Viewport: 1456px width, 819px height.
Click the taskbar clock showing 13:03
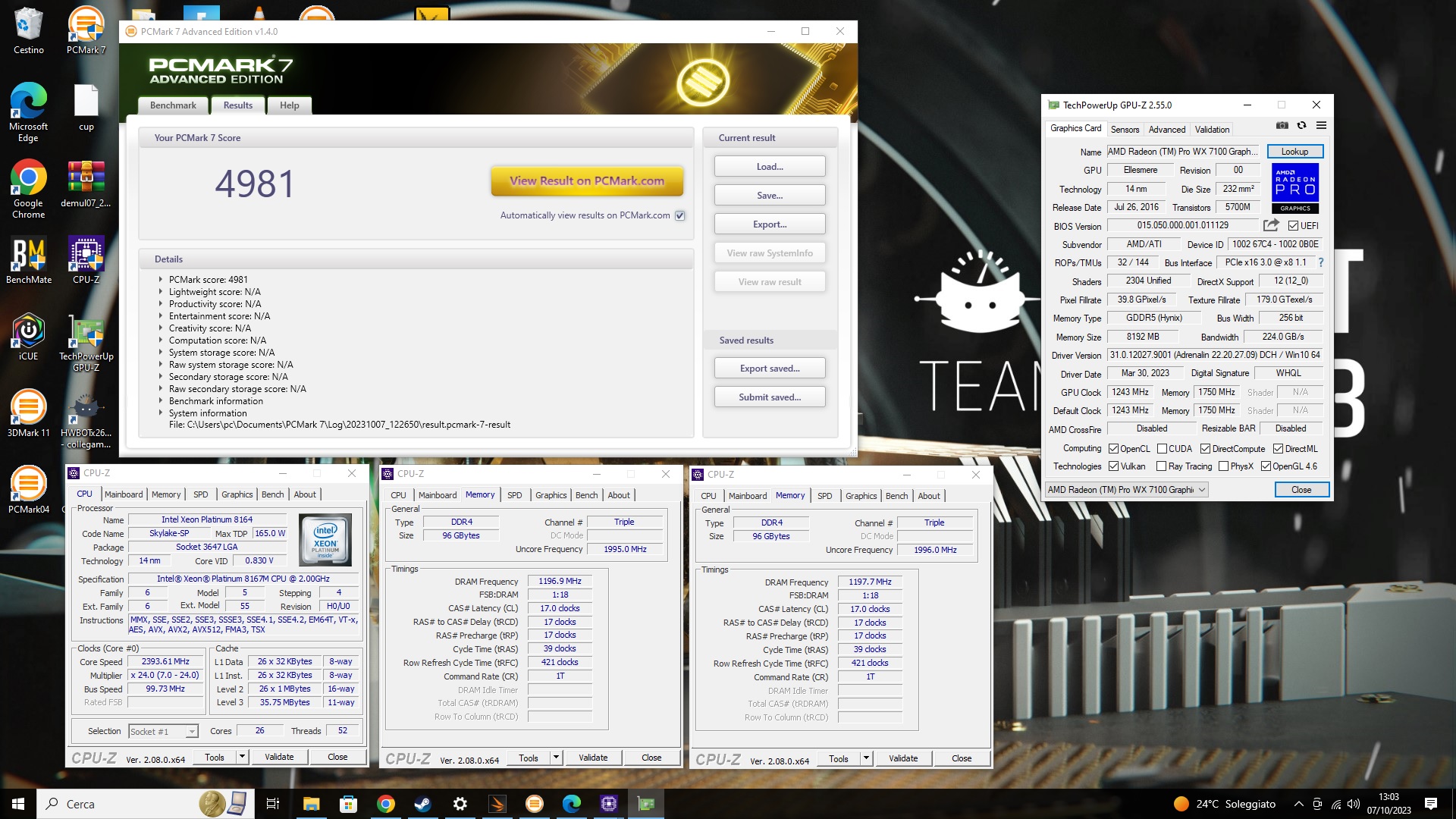click(1389, 804)
